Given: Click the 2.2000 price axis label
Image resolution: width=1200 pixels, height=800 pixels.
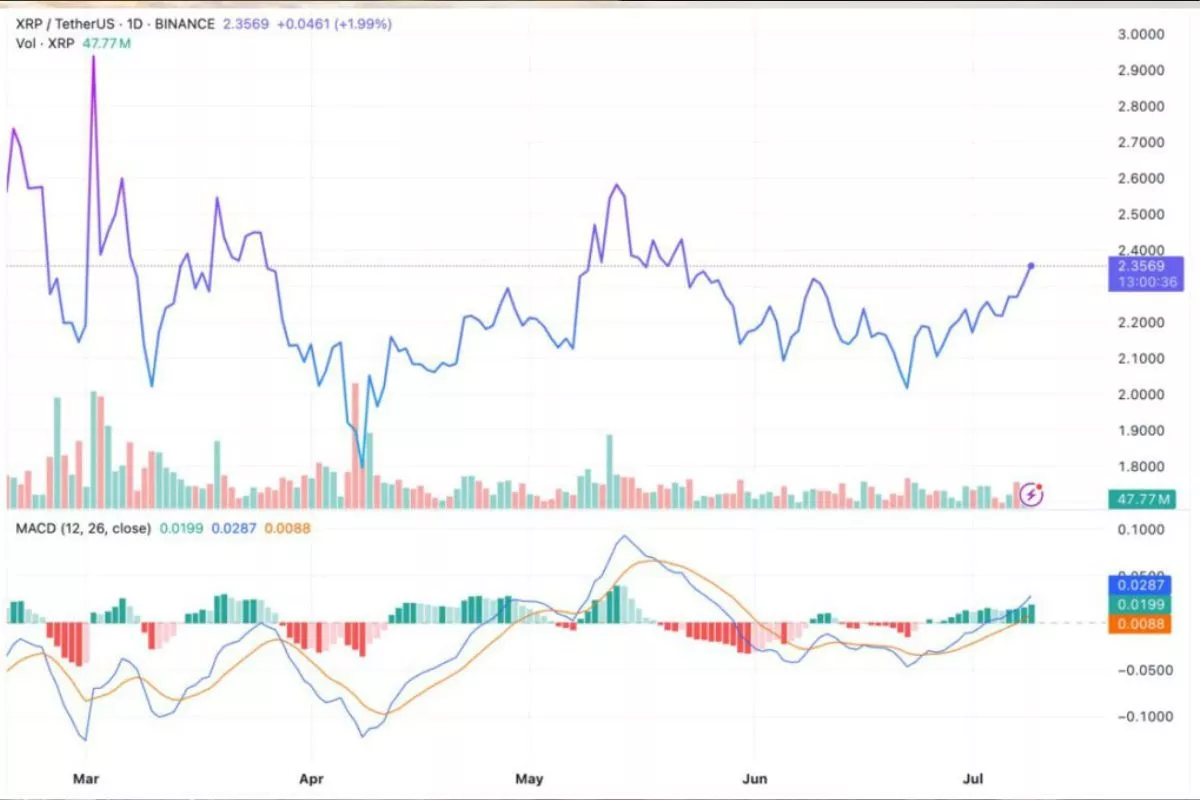Looking at the screenshot, I should point(1143,322).
